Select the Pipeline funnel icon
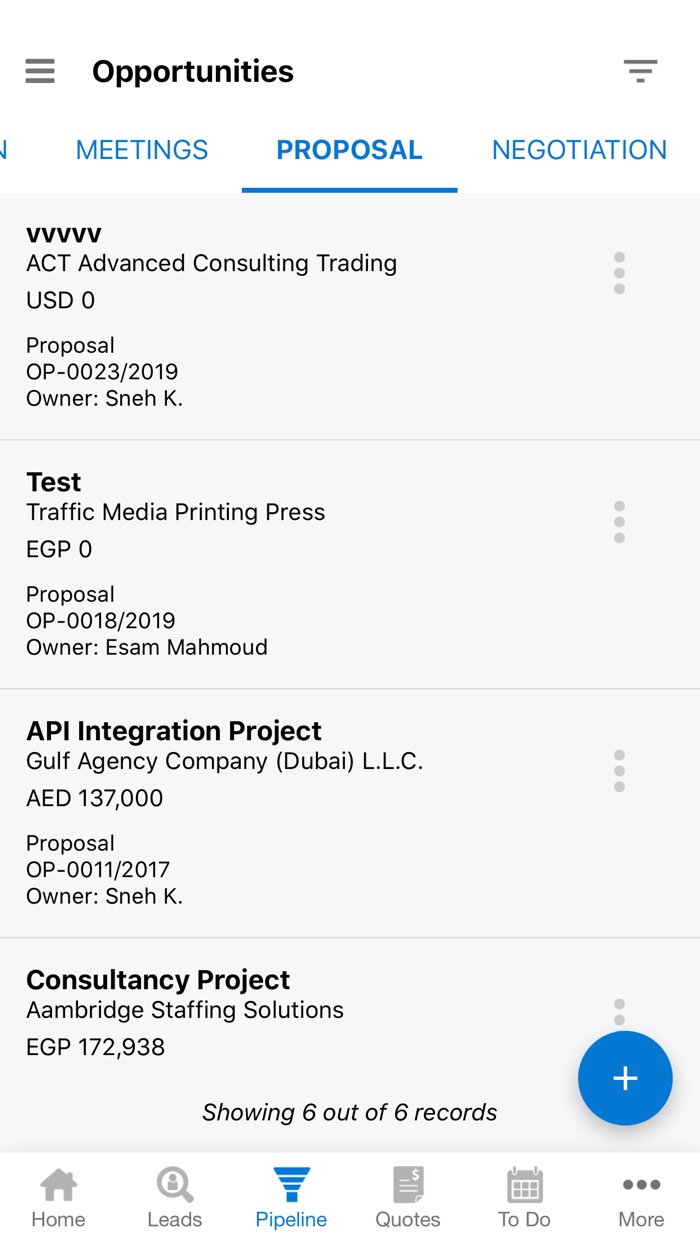Screen dimensions: 700x1244 pos(291,1196)
